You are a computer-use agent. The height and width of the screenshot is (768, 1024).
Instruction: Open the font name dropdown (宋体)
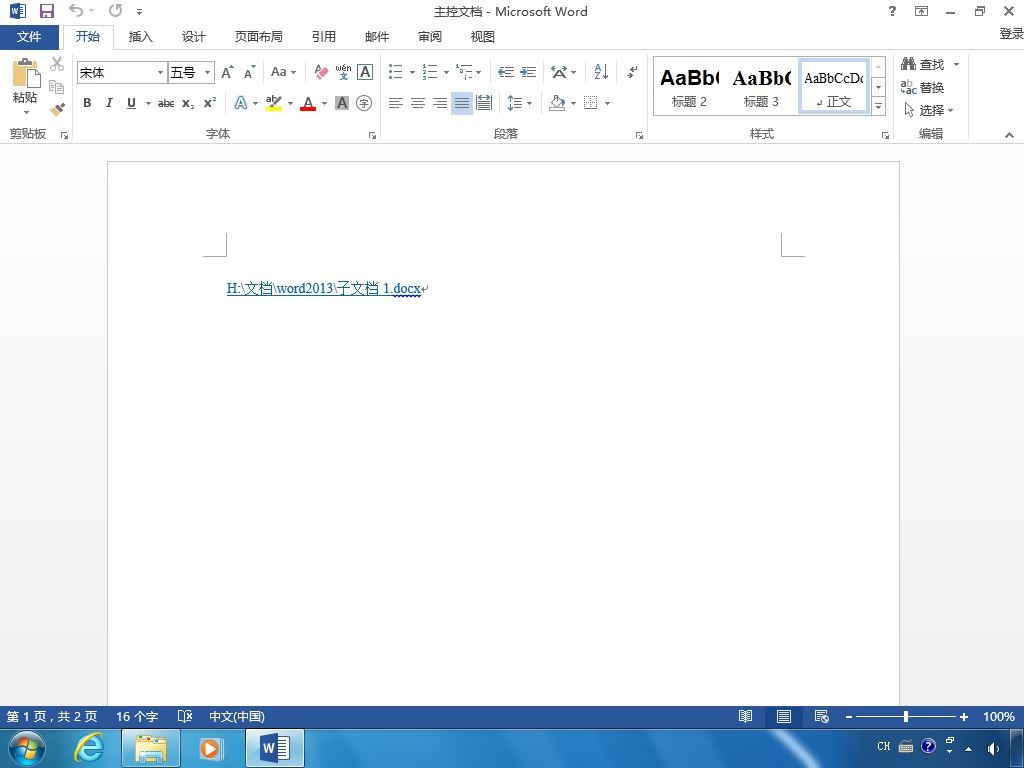point(160,72)
